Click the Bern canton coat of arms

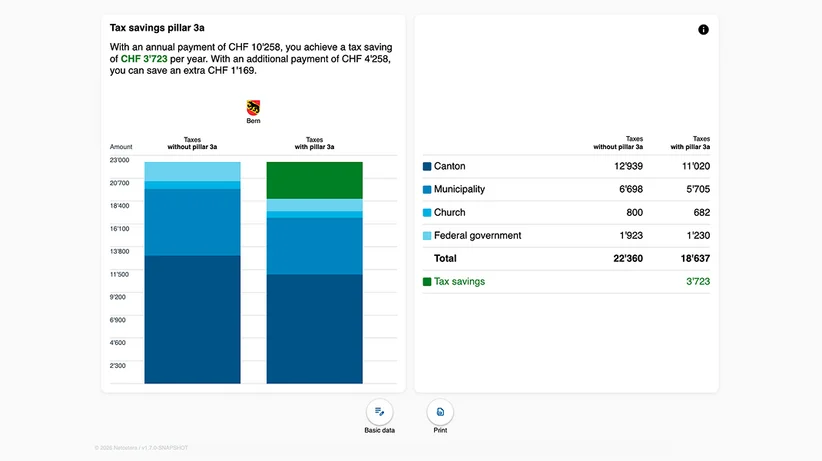coord(253,108)
